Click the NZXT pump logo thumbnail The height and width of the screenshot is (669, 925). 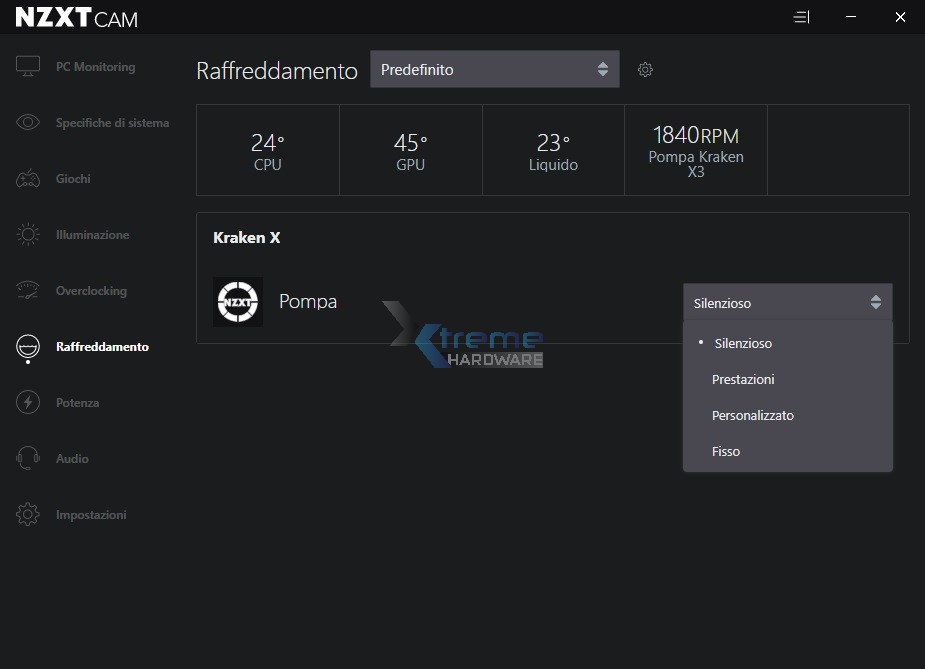click(x=238, y=302)
